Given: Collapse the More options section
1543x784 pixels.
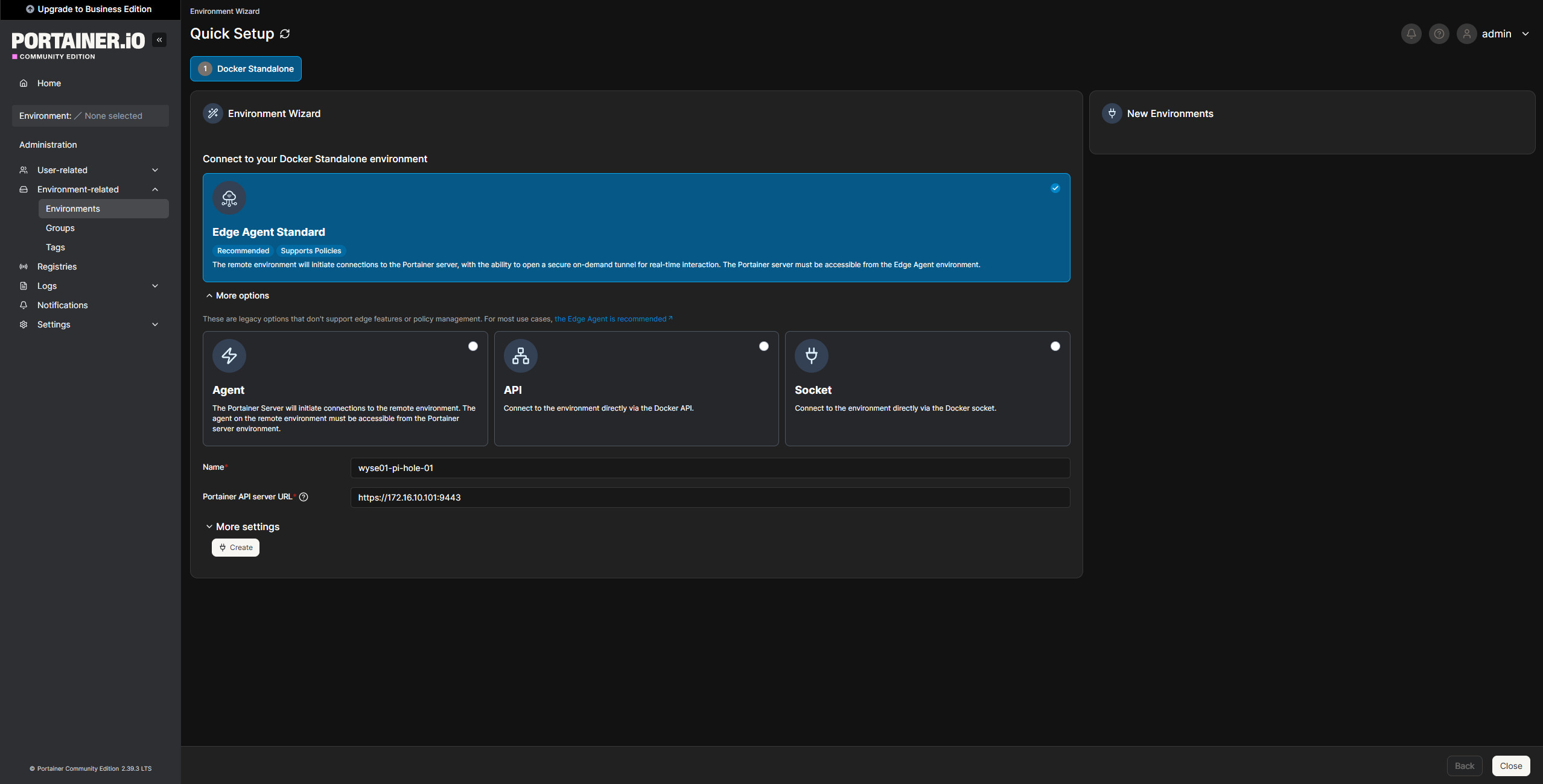Looking at the screenshot, I should point(237,296).
